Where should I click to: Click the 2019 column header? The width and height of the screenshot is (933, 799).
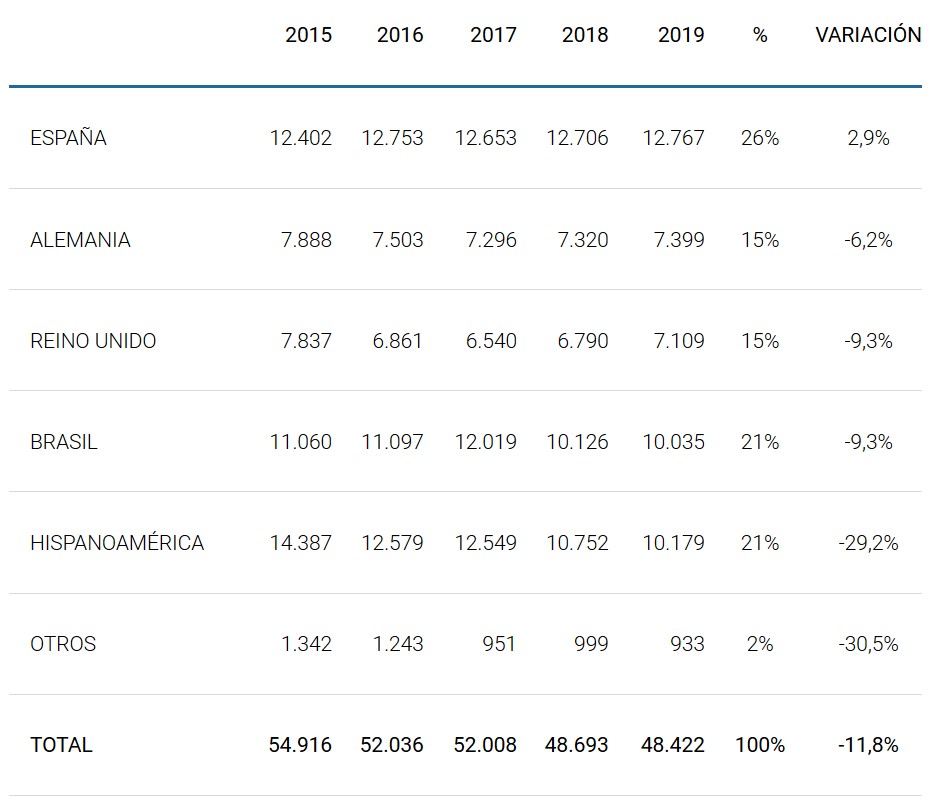point(681,35)
